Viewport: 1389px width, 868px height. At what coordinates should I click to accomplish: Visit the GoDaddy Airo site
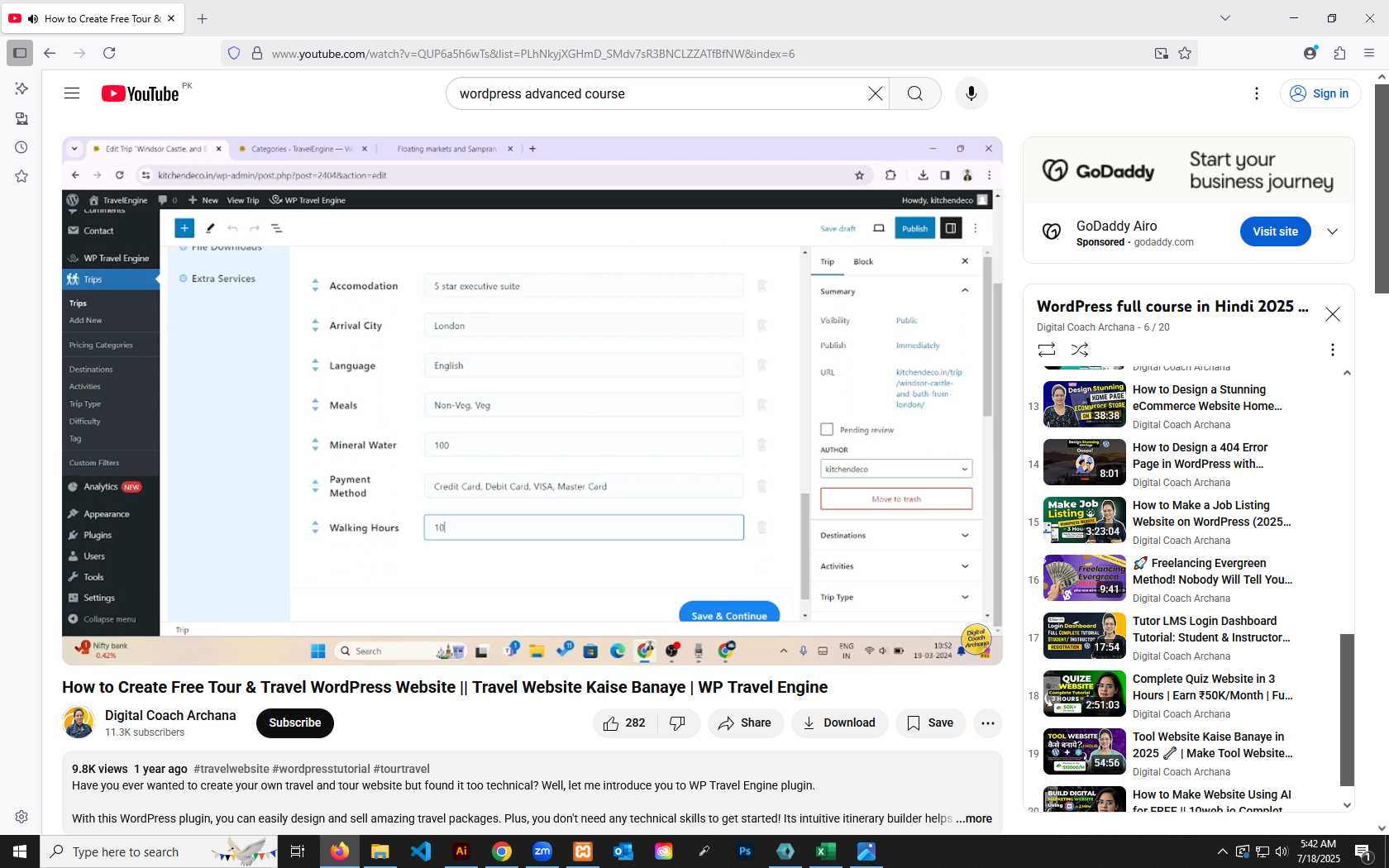[x=1275, y=231]
